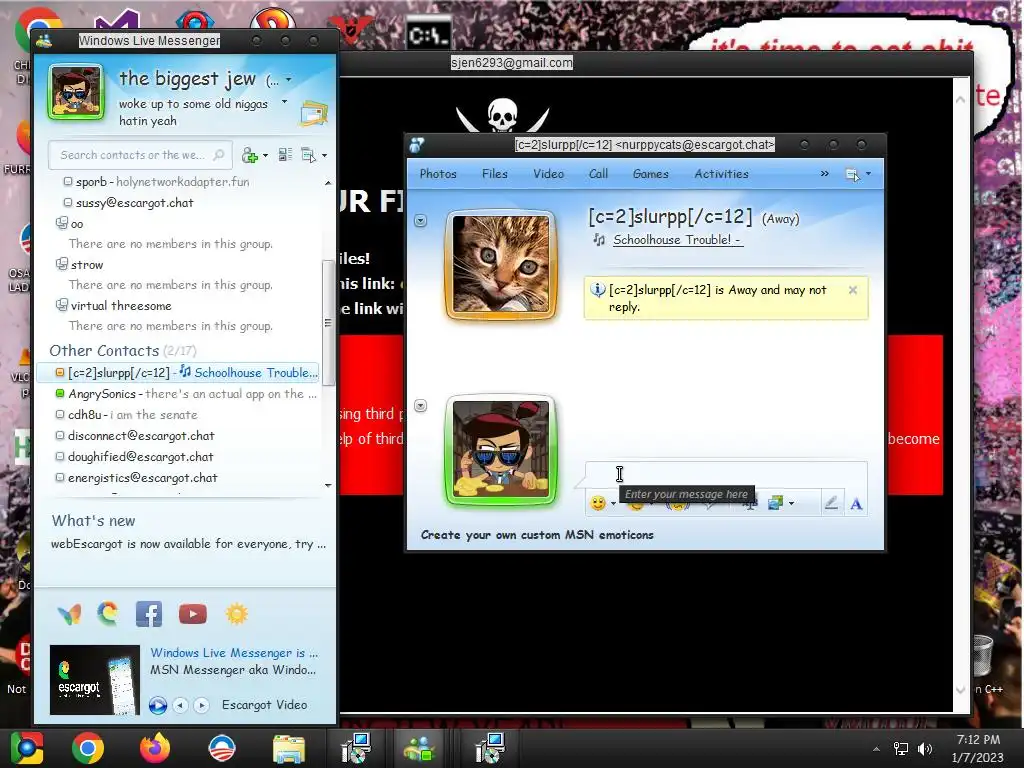Click contact list scroll up arrow
This screenshot has width=1024, height=768.
[328, 183]
